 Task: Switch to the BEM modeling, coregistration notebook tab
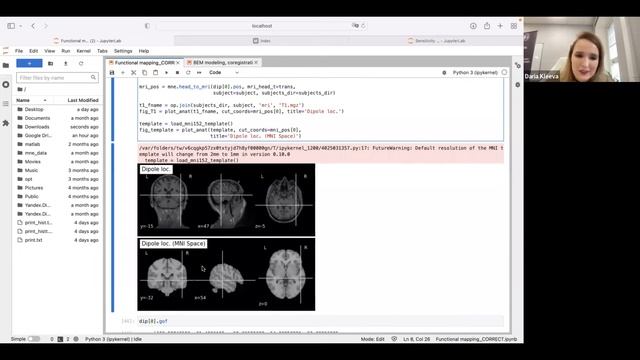[x=222, y=62]
